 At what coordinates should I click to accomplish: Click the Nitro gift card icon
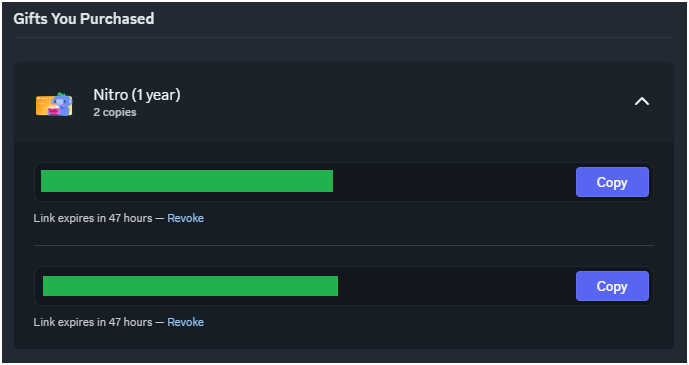(x=54, y=105)
